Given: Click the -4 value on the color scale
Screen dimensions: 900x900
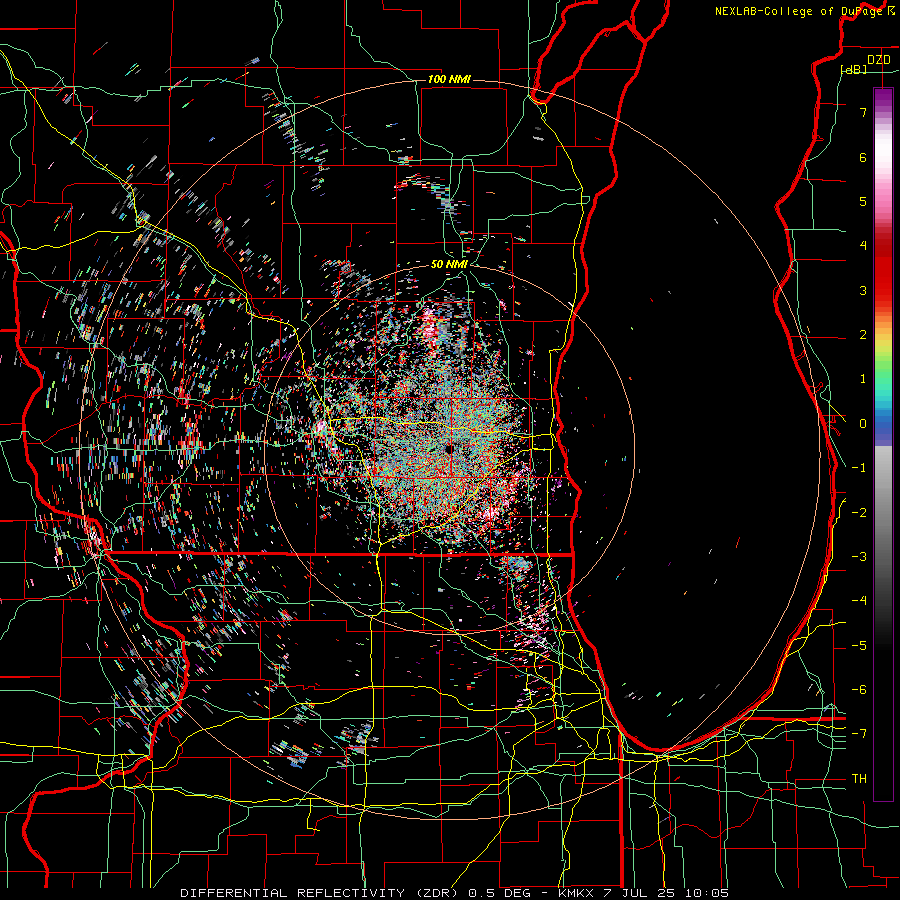Looking at the screenshot, I should coord(859,601).
